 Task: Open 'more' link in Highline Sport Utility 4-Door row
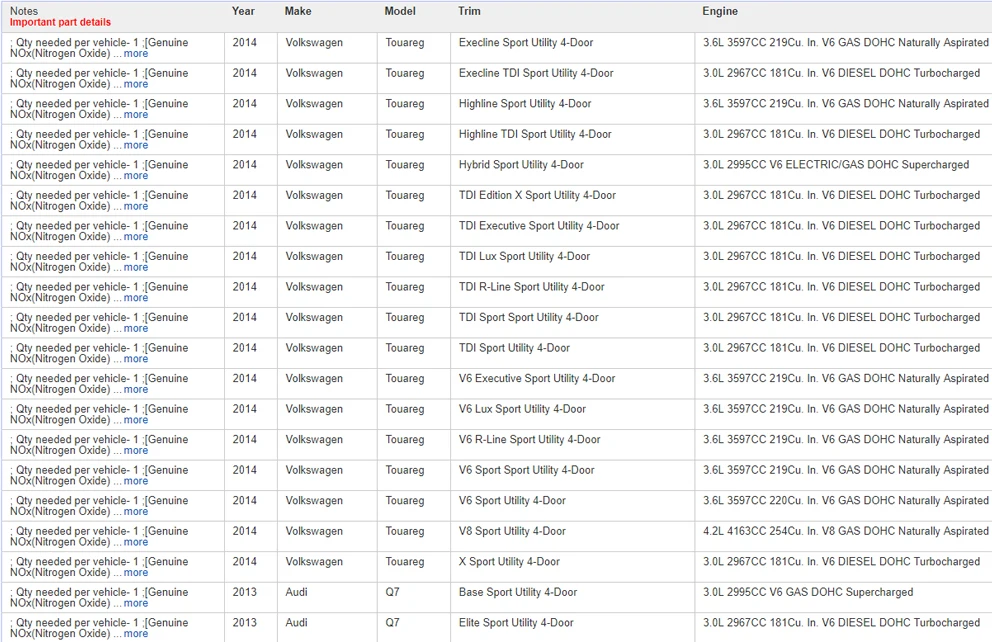(x=135, y=114)
